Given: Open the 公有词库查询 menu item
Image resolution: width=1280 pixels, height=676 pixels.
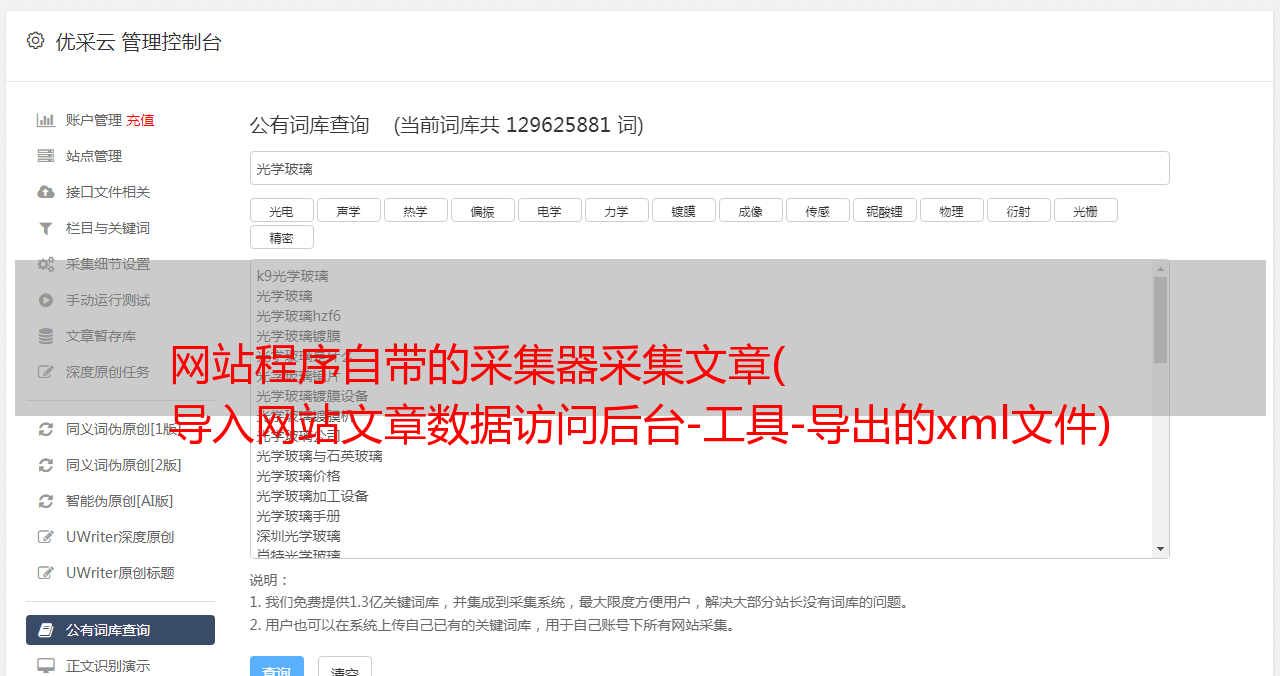Looking at the screenshot, I should pyautogui.click(x=120, y=630).
